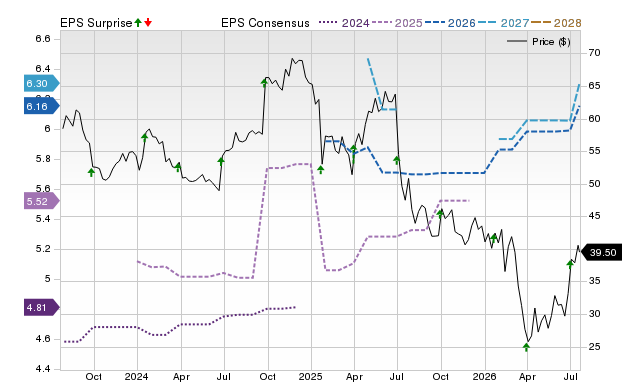Click the 4.4 label on left EPS axis
This screenshot has height=382, width=640.
coord(43,369)
